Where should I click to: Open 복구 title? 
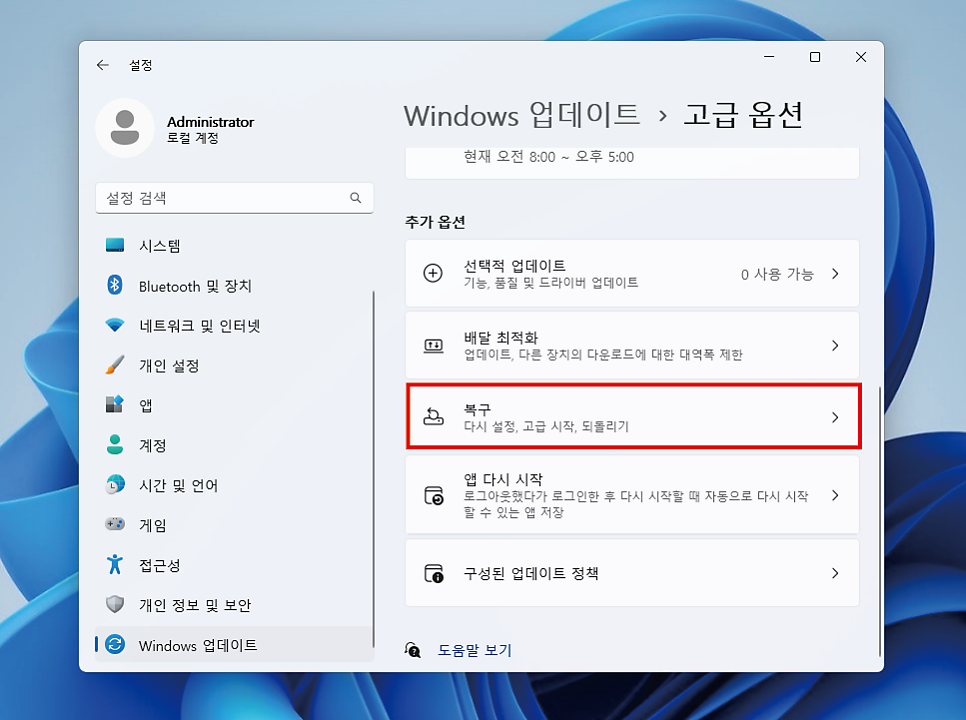coord(477,410)
